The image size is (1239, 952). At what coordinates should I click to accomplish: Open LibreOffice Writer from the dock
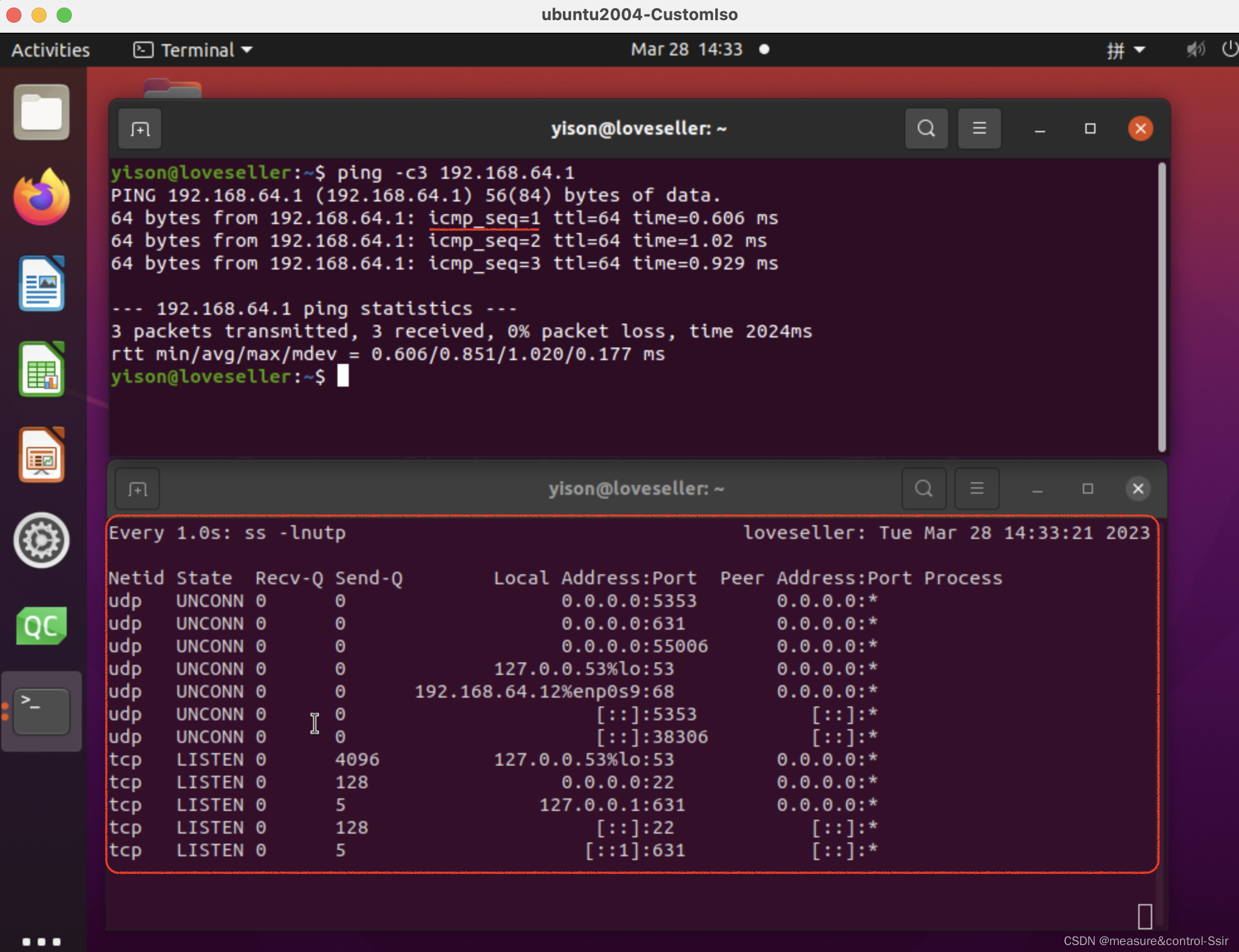tap(42, 283)
